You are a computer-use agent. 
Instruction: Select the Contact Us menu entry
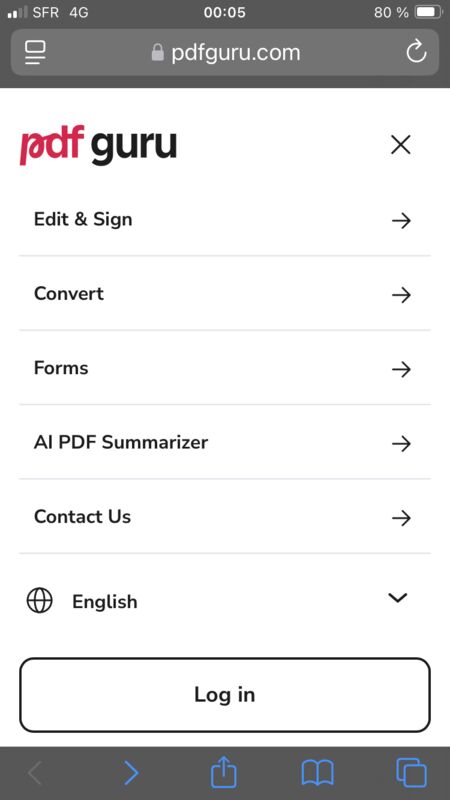point(225,516)
